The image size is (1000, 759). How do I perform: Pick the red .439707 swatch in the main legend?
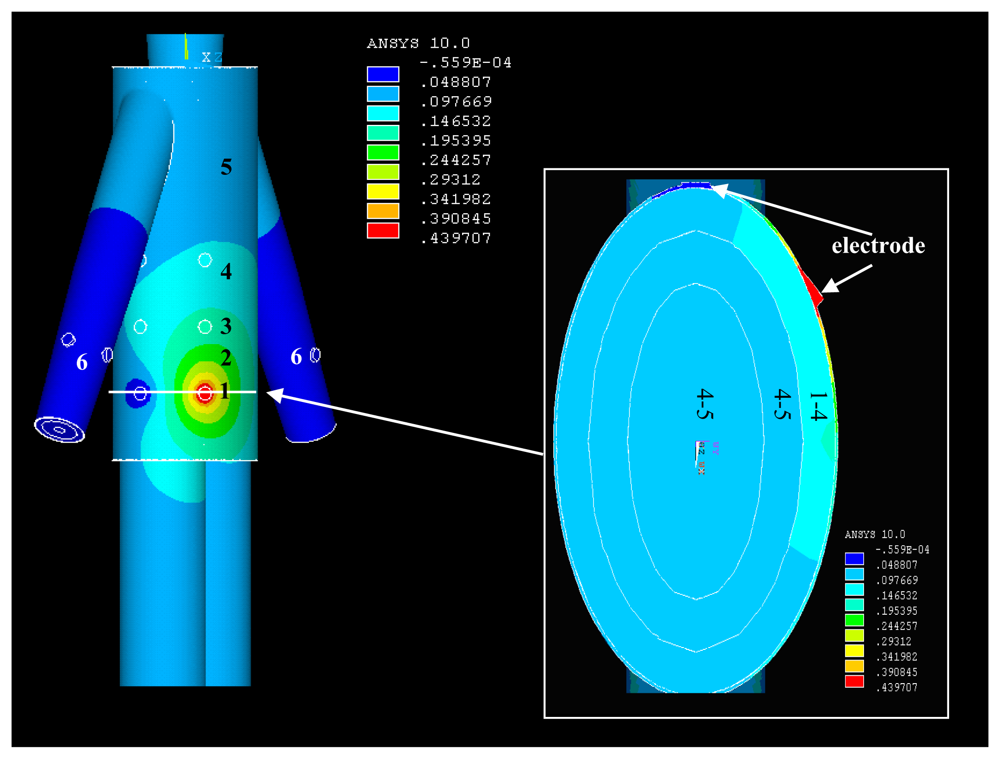point(383,231)
